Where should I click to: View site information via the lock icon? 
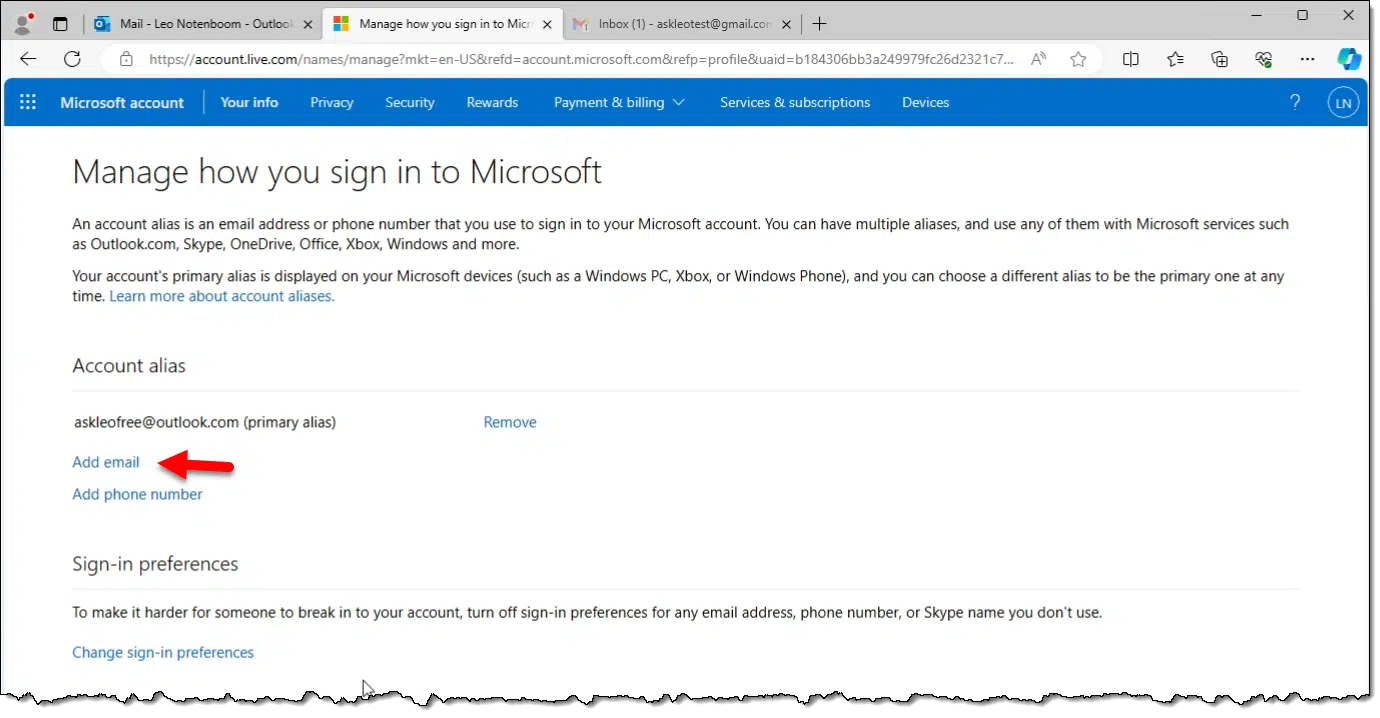coord(126,59)
